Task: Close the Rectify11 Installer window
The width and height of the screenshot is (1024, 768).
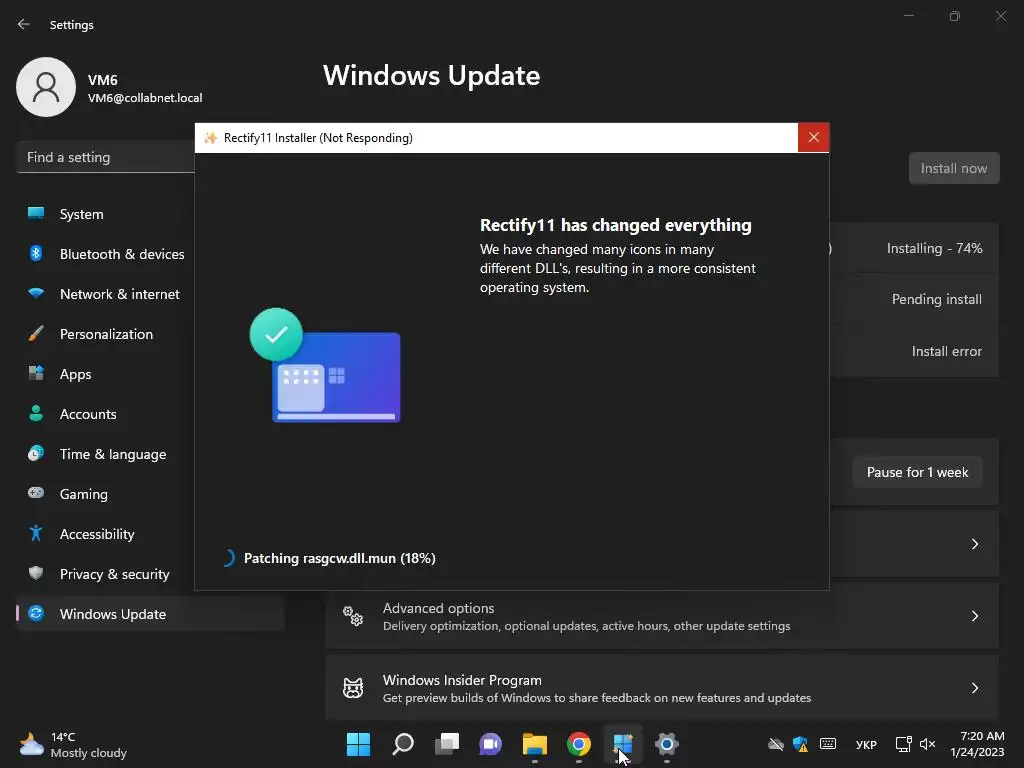Action: [x=814, y=137]
